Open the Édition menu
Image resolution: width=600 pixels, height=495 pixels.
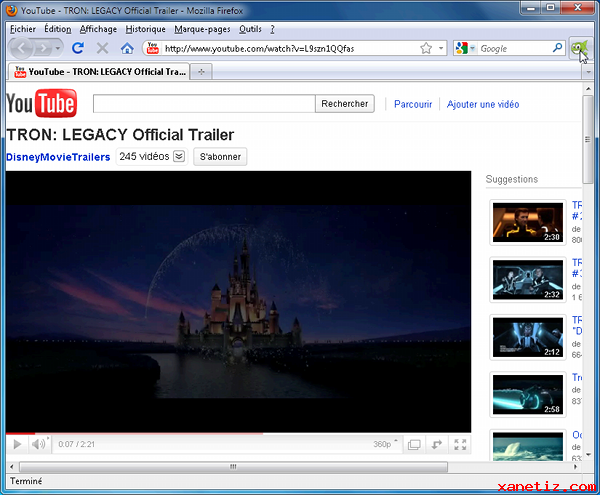[58, 29]
